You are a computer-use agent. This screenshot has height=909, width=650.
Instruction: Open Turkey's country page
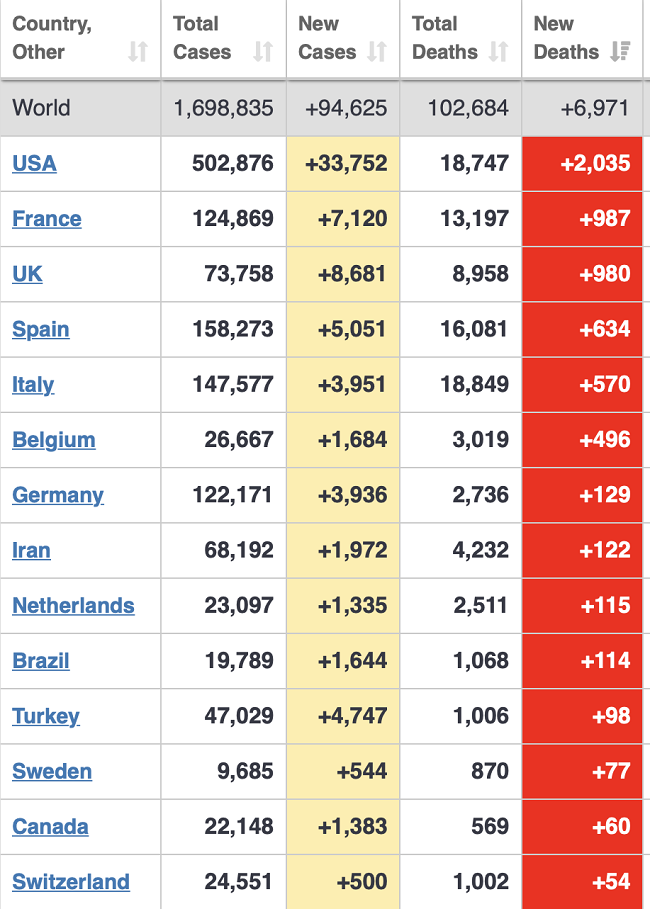46,716
